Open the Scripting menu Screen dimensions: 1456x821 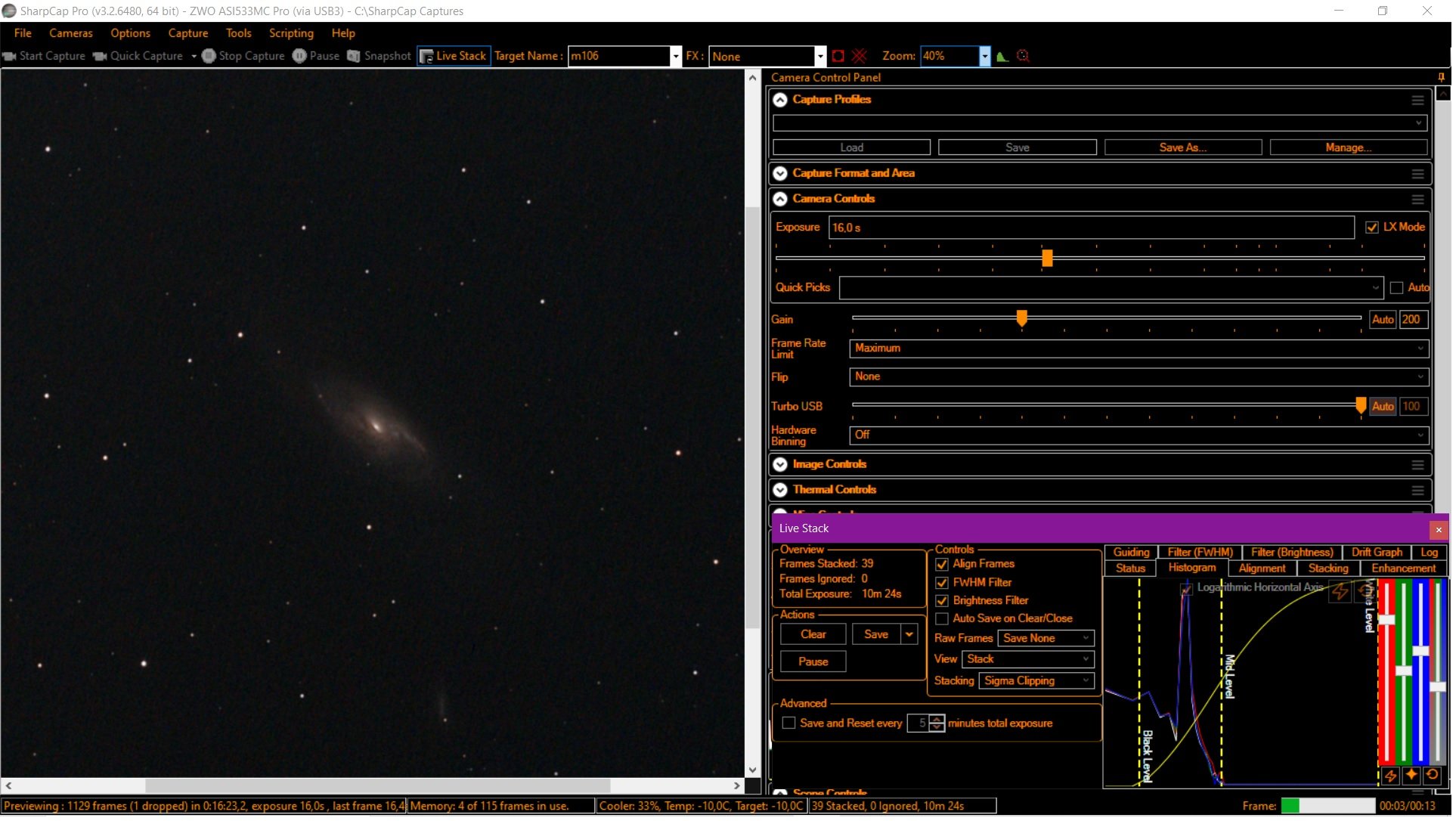[x=293, y=33]
